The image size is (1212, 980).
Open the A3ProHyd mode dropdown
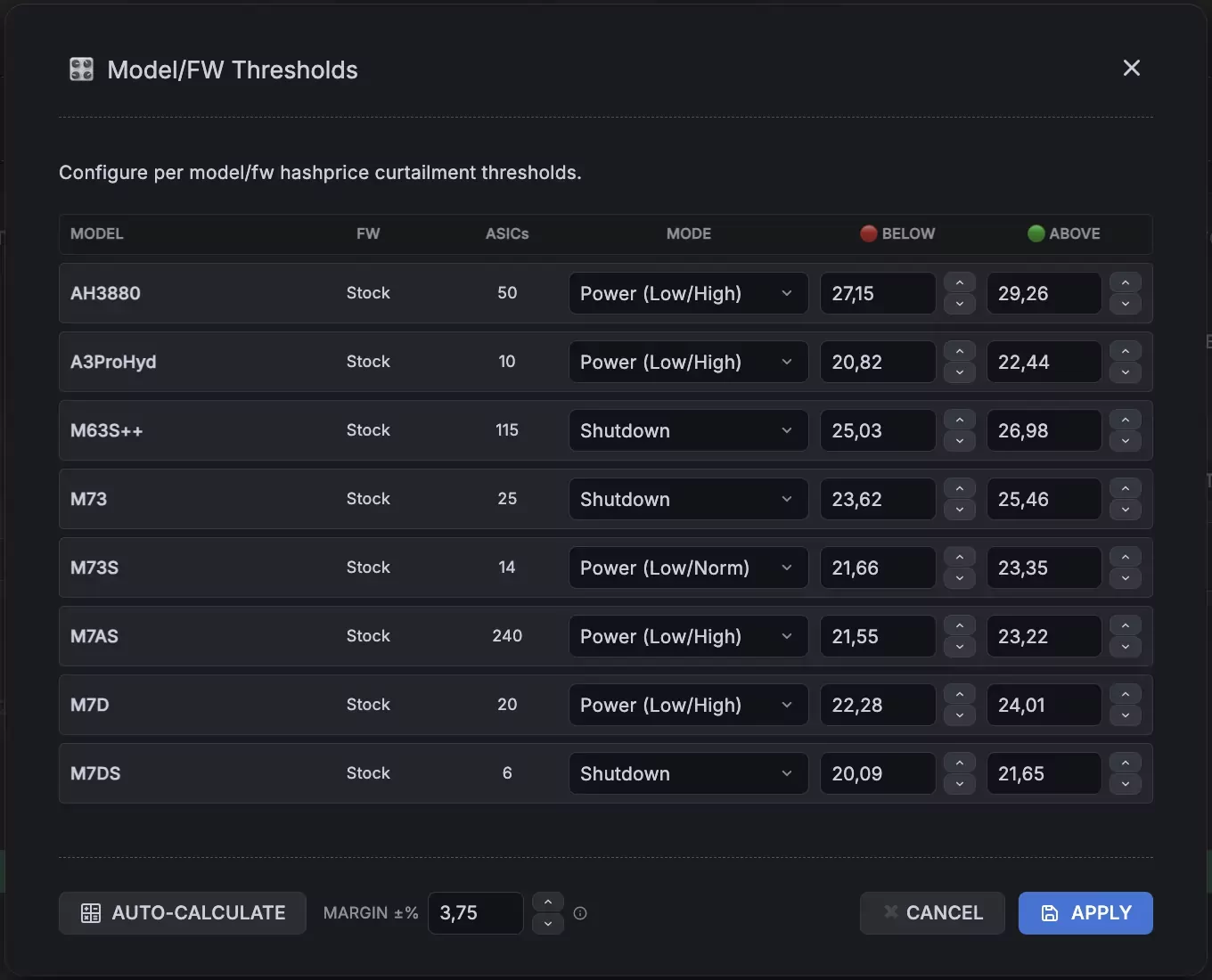(688, 362)
